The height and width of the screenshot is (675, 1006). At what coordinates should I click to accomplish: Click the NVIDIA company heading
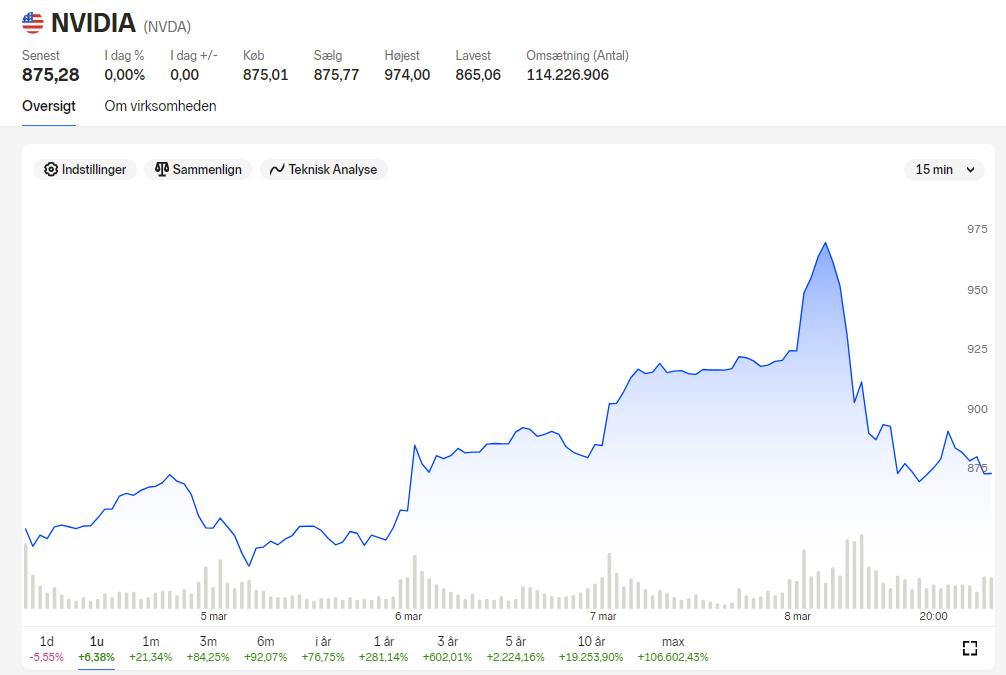coord(94,23)
